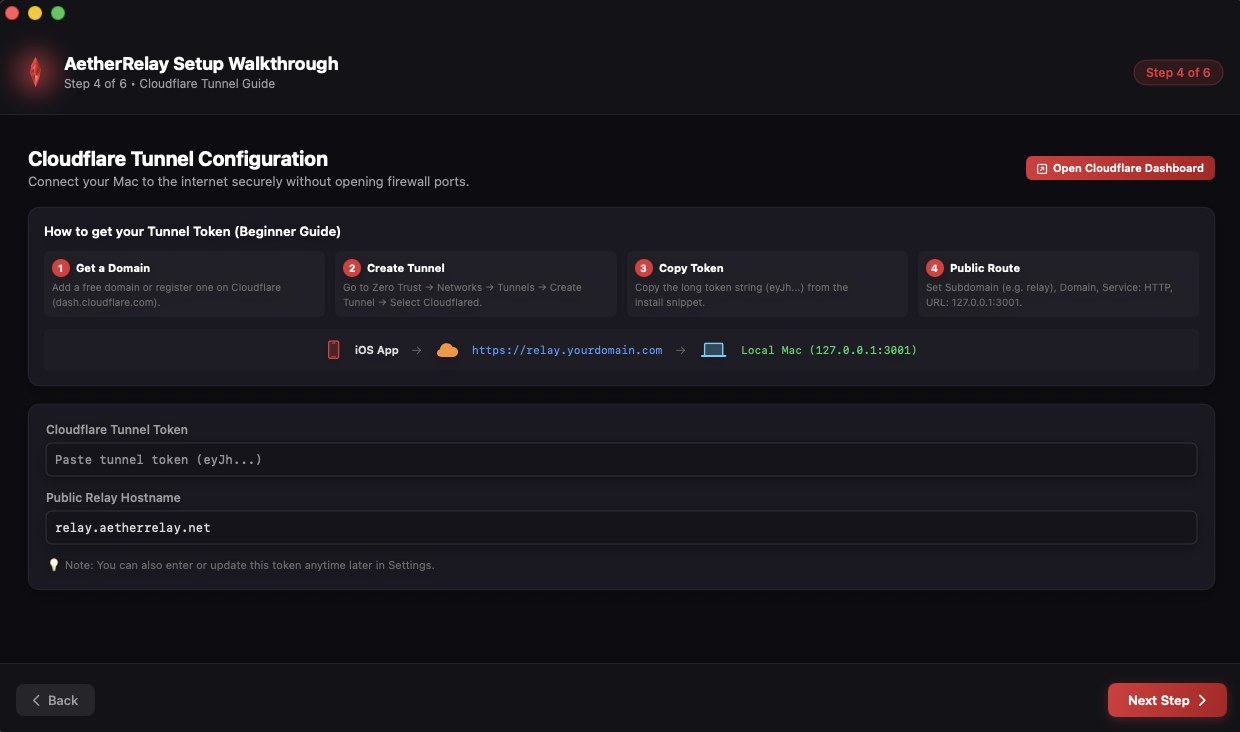Click the lightbulb note icon
Viewport: 1240px width, 732px height.
(54, 565)
